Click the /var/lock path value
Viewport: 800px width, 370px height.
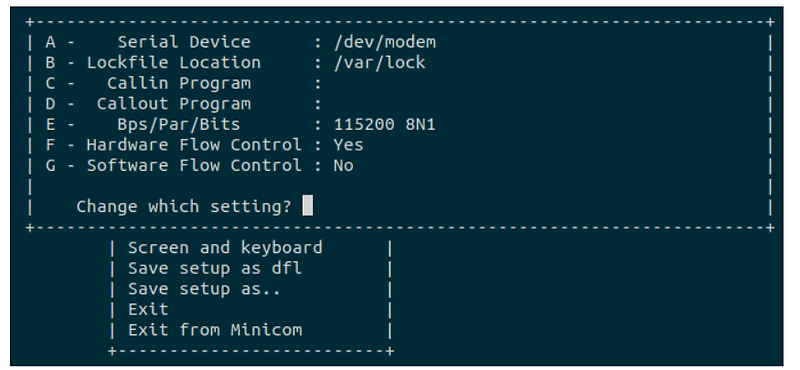pos(380,63)
